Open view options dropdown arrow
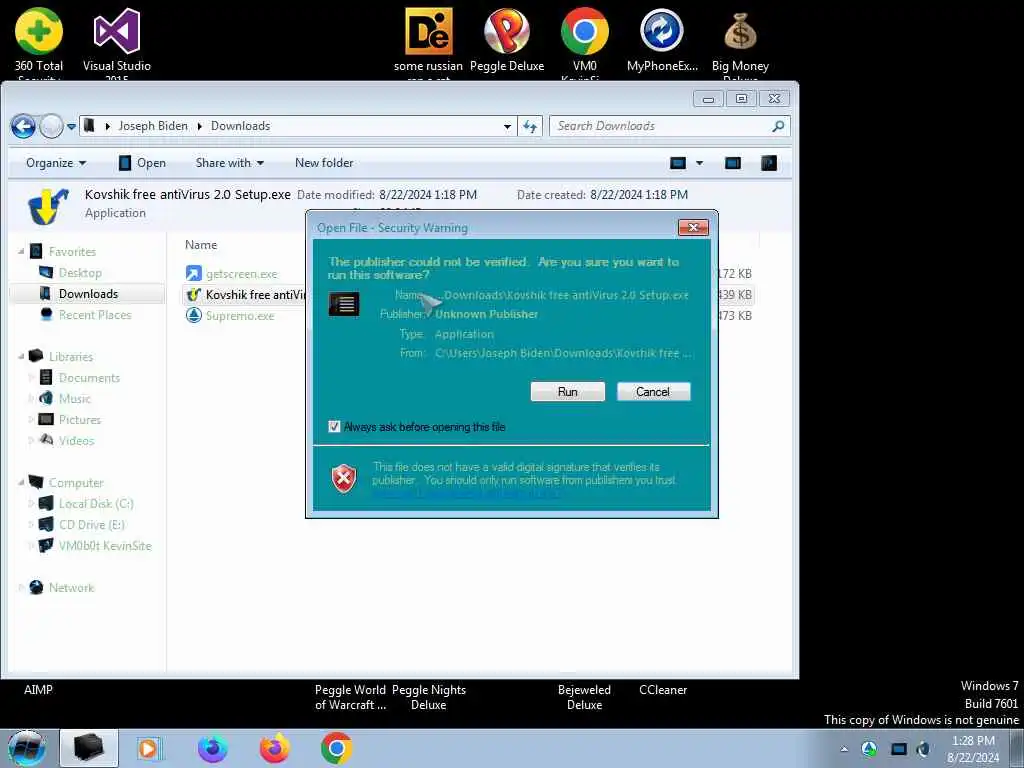The image size is (1024, 768). pos(699,163)
